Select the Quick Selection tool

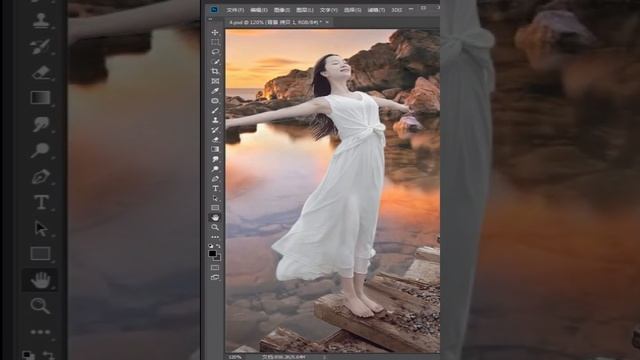click(x=215, y=62)
